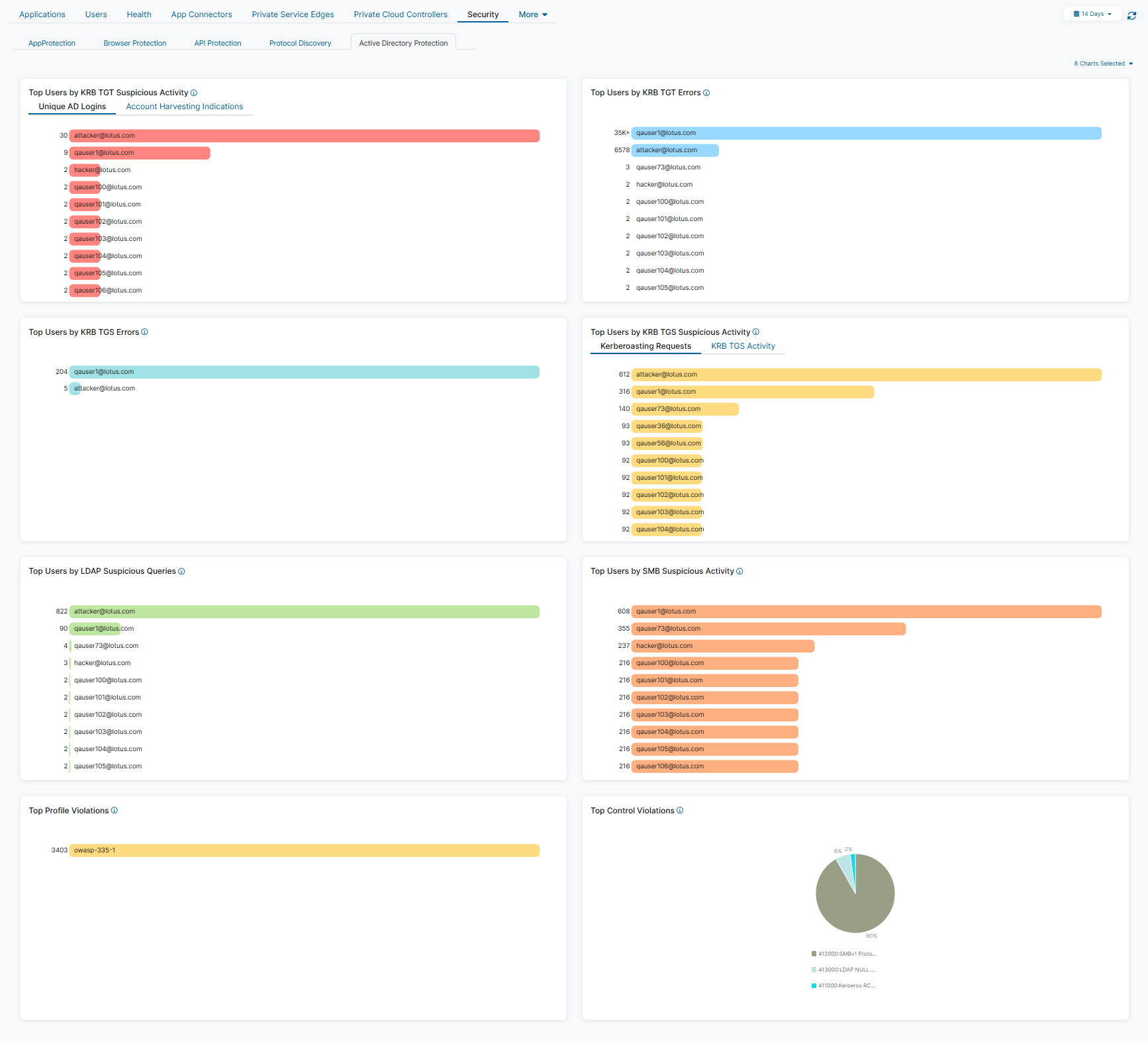1148x1043 pixels.
Task: Click info icon beside KRB TGS Suspicious Activity
Action: 756,332
